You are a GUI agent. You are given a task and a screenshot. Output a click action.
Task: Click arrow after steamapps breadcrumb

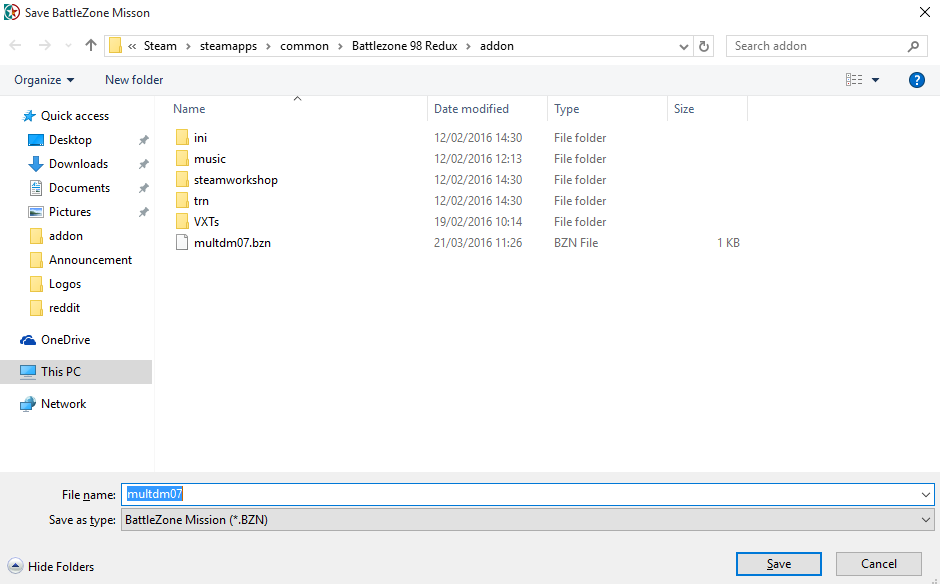tap(269, 46)
